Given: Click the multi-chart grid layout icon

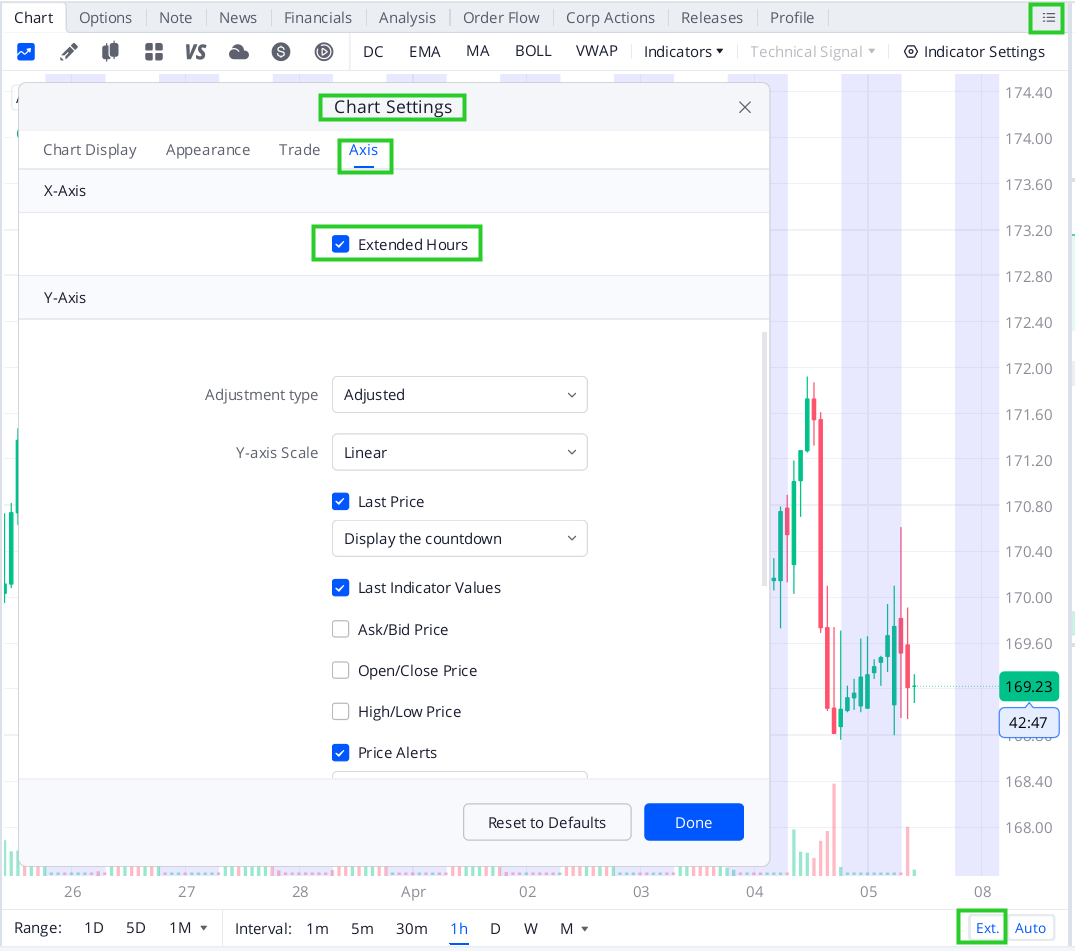Looking at the screenshot, I should tap(153, 51).
